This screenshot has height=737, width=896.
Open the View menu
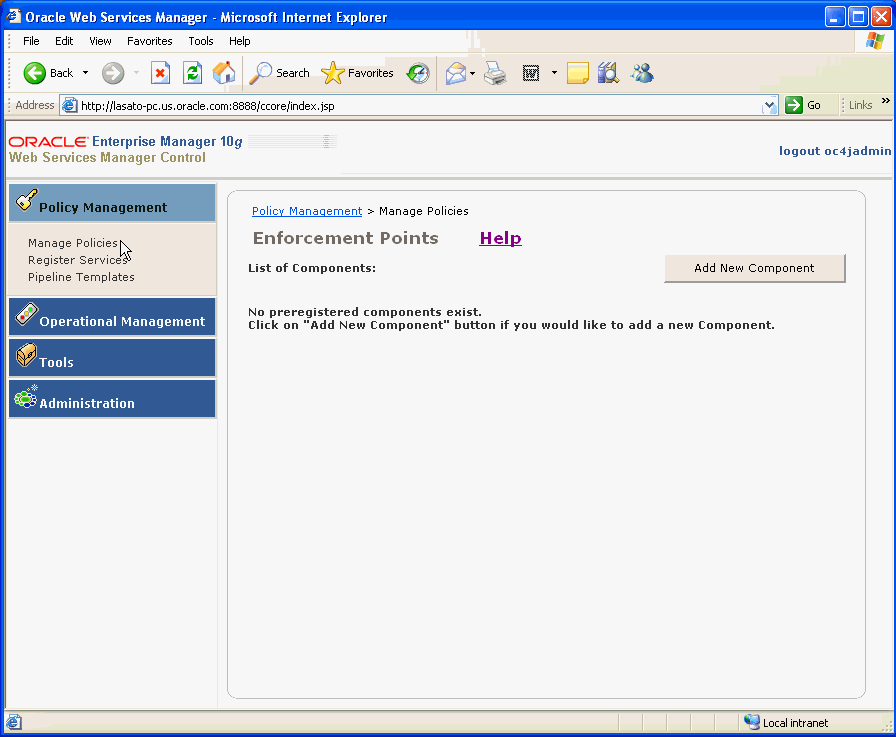[100, 41]
